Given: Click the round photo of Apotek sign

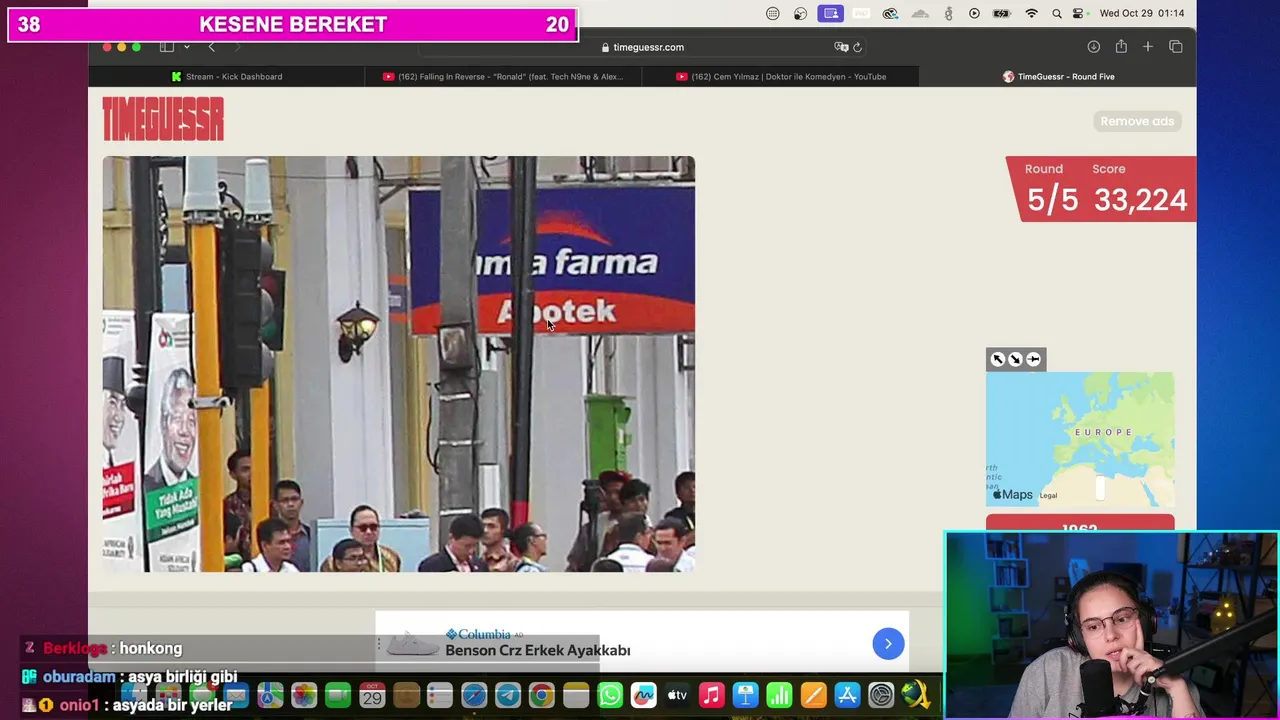Looking at the screenshot, I should 398,364.
